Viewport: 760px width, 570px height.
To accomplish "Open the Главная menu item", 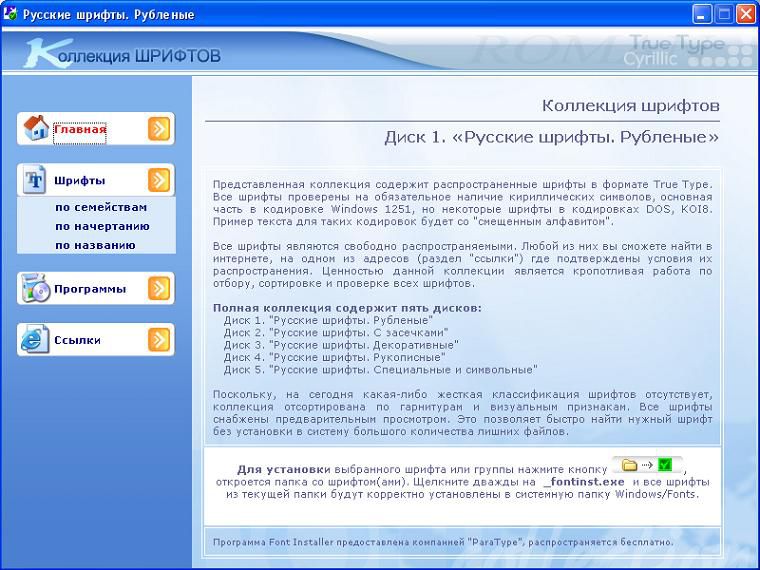I will [80, 129].
